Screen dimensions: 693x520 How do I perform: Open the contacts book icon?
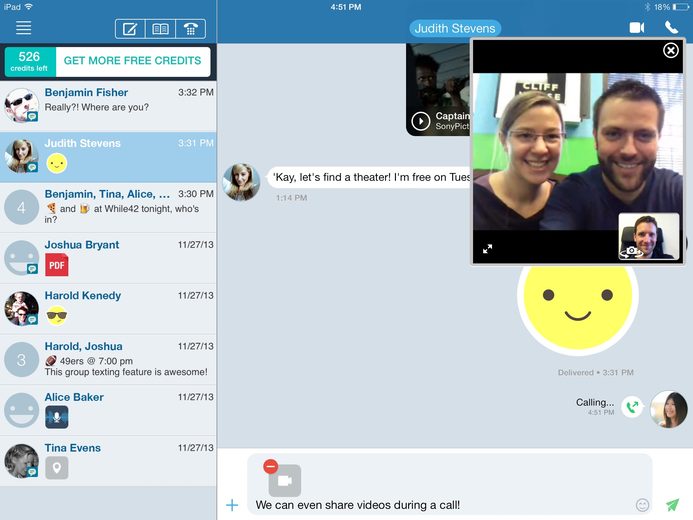pyautogui.click(x=160, y=29)
